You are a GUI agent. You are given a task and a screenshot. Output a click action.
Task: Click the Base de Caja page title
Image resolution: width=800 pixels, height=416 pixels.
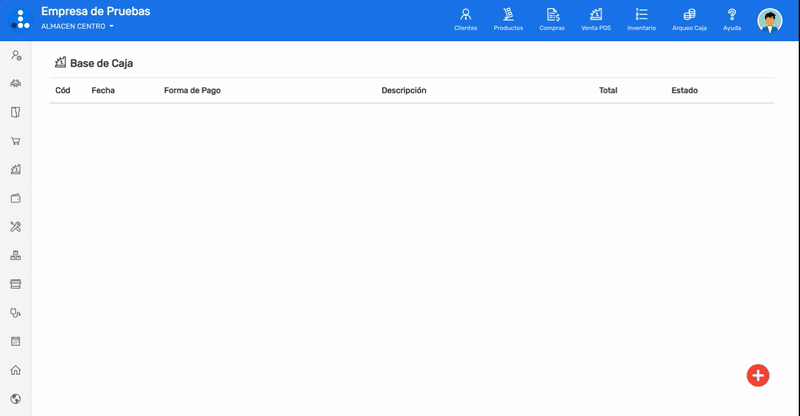(x=102, y=63)
